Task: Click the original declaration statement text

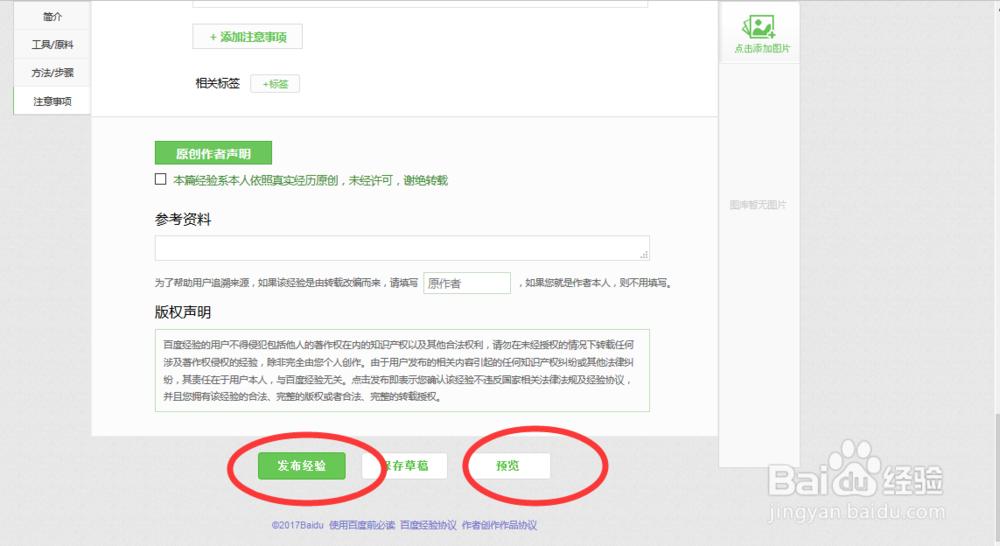Action: click(x=311, y=181)
